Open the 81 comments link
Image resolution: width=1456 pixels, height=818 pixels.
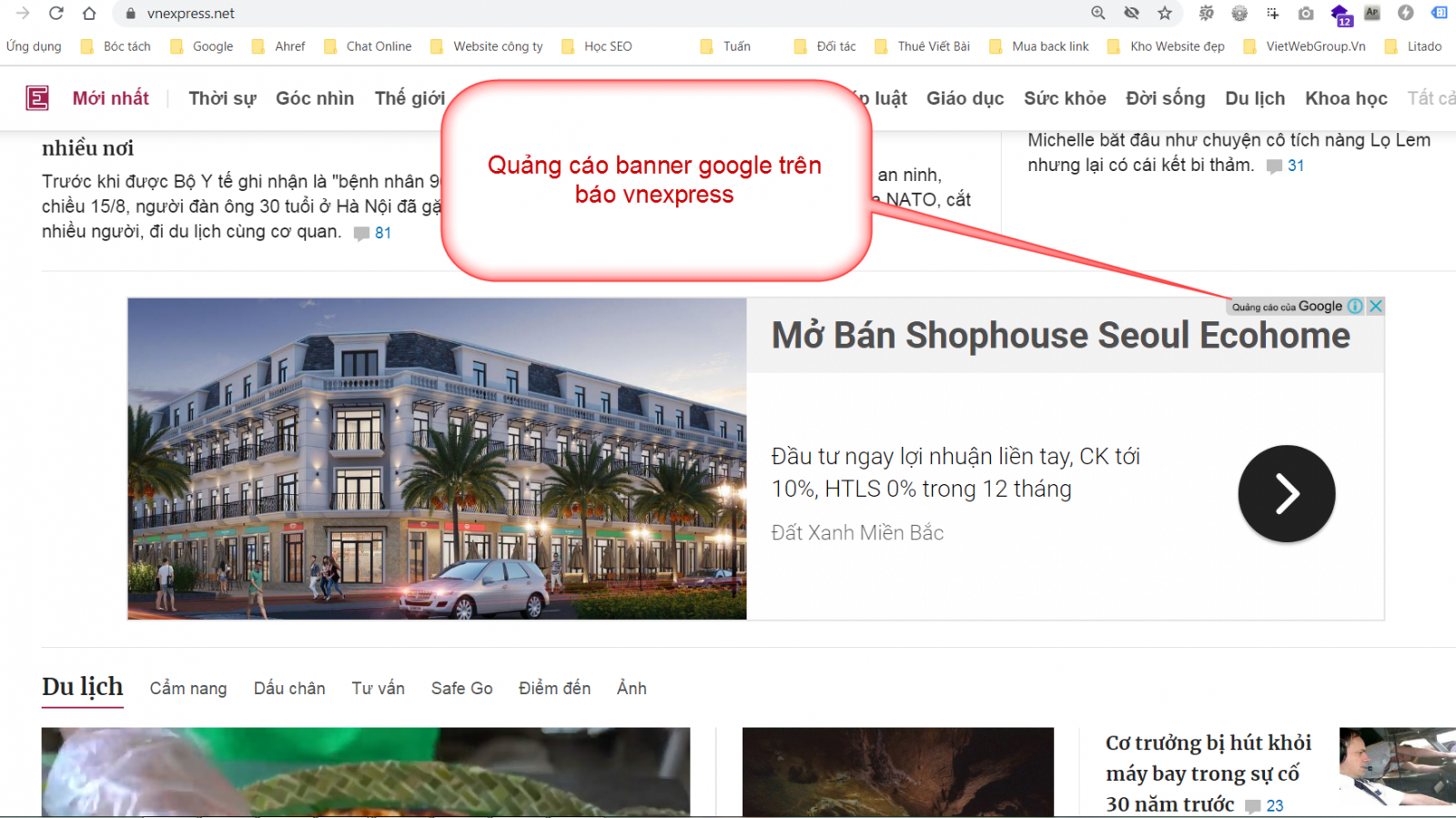click(x=373, y=233)
